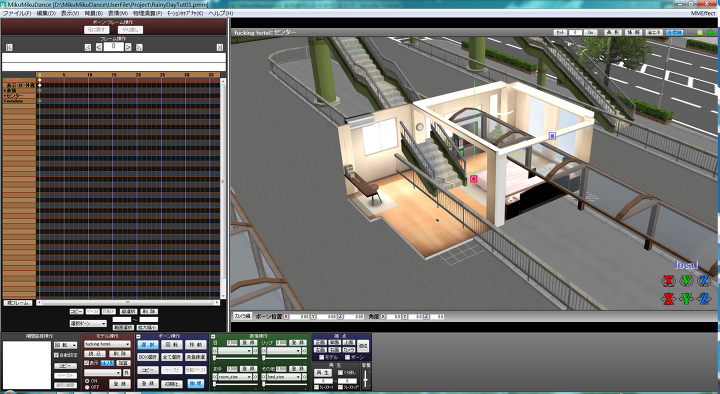This screenshot has height=394, width=720.
Task: Click the upper blue Z axis rotation handle
Action: tap(704, 281)
